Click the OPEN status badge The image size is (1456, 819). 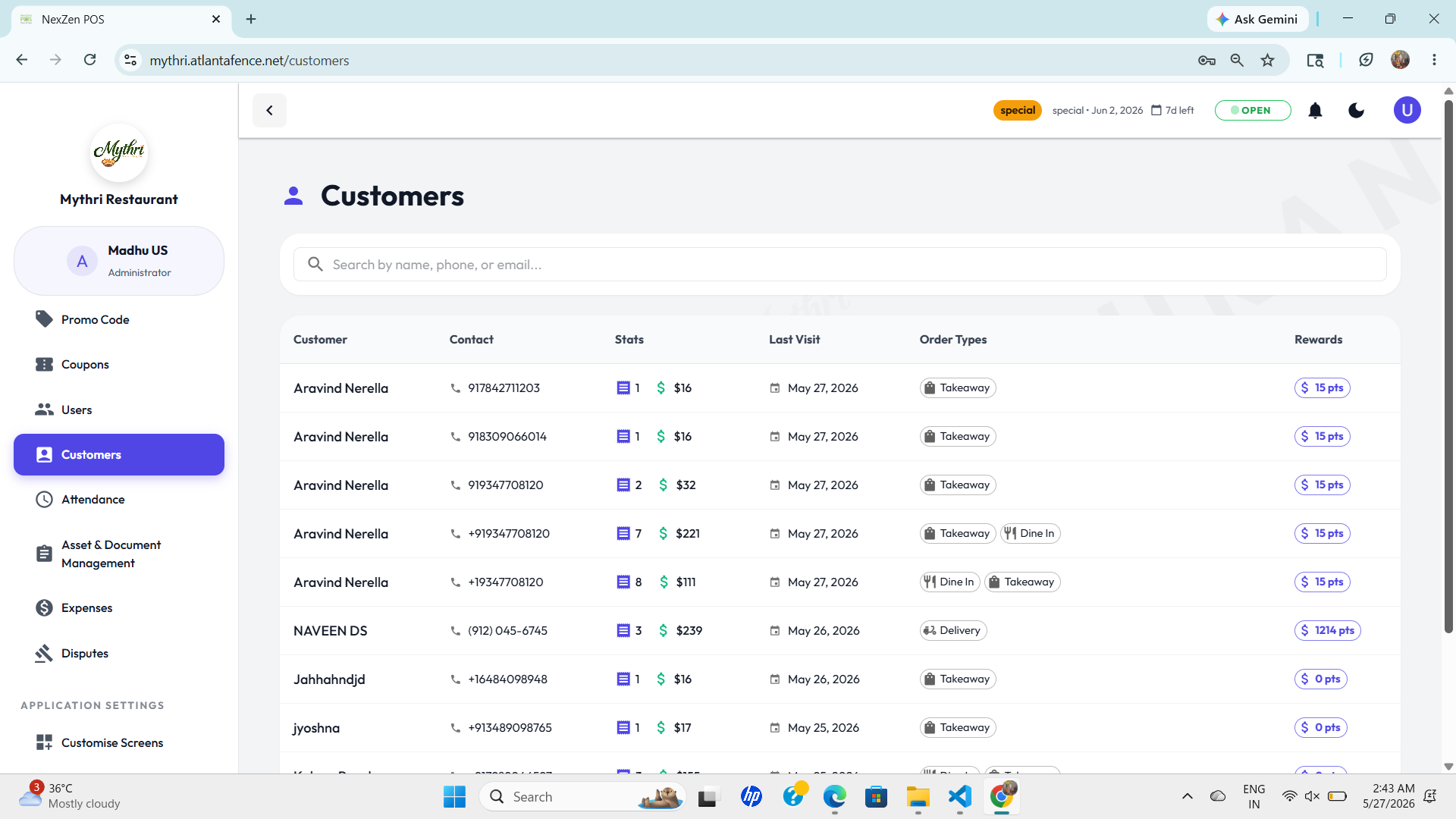coord(1252,111)
